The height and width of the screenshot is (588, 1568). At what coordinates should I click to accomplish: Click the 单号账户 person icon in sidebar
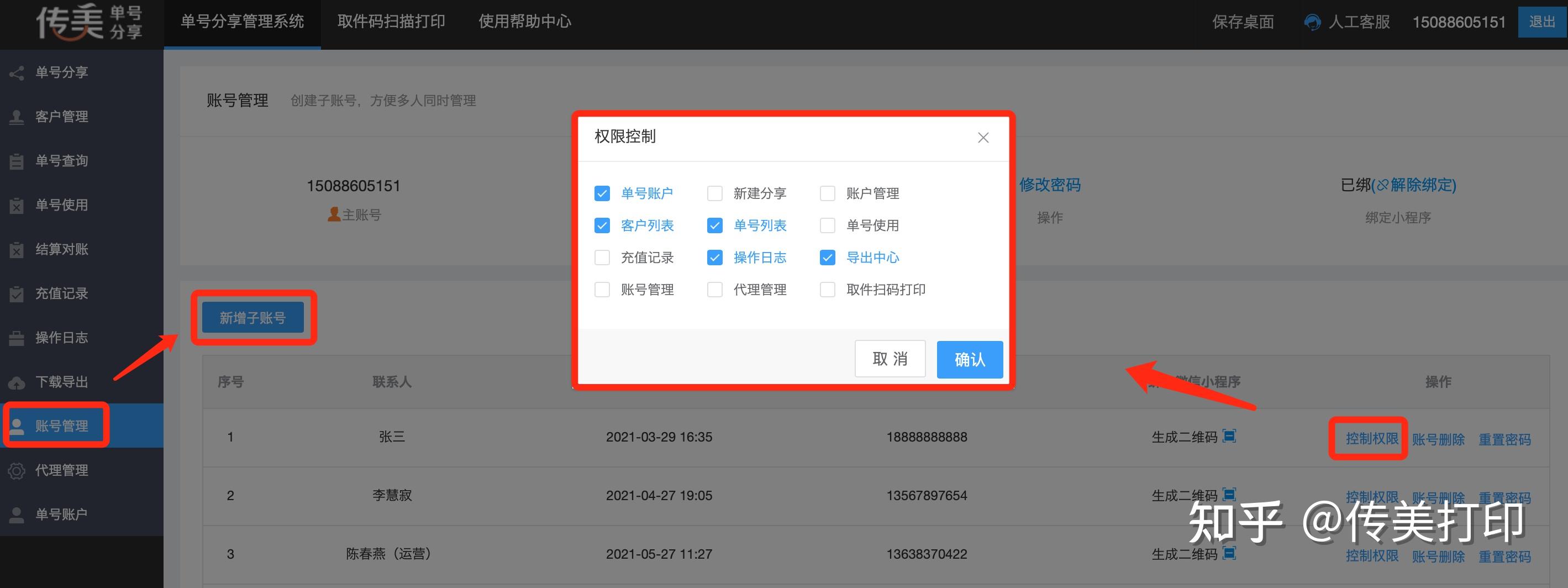pos(17,515)
